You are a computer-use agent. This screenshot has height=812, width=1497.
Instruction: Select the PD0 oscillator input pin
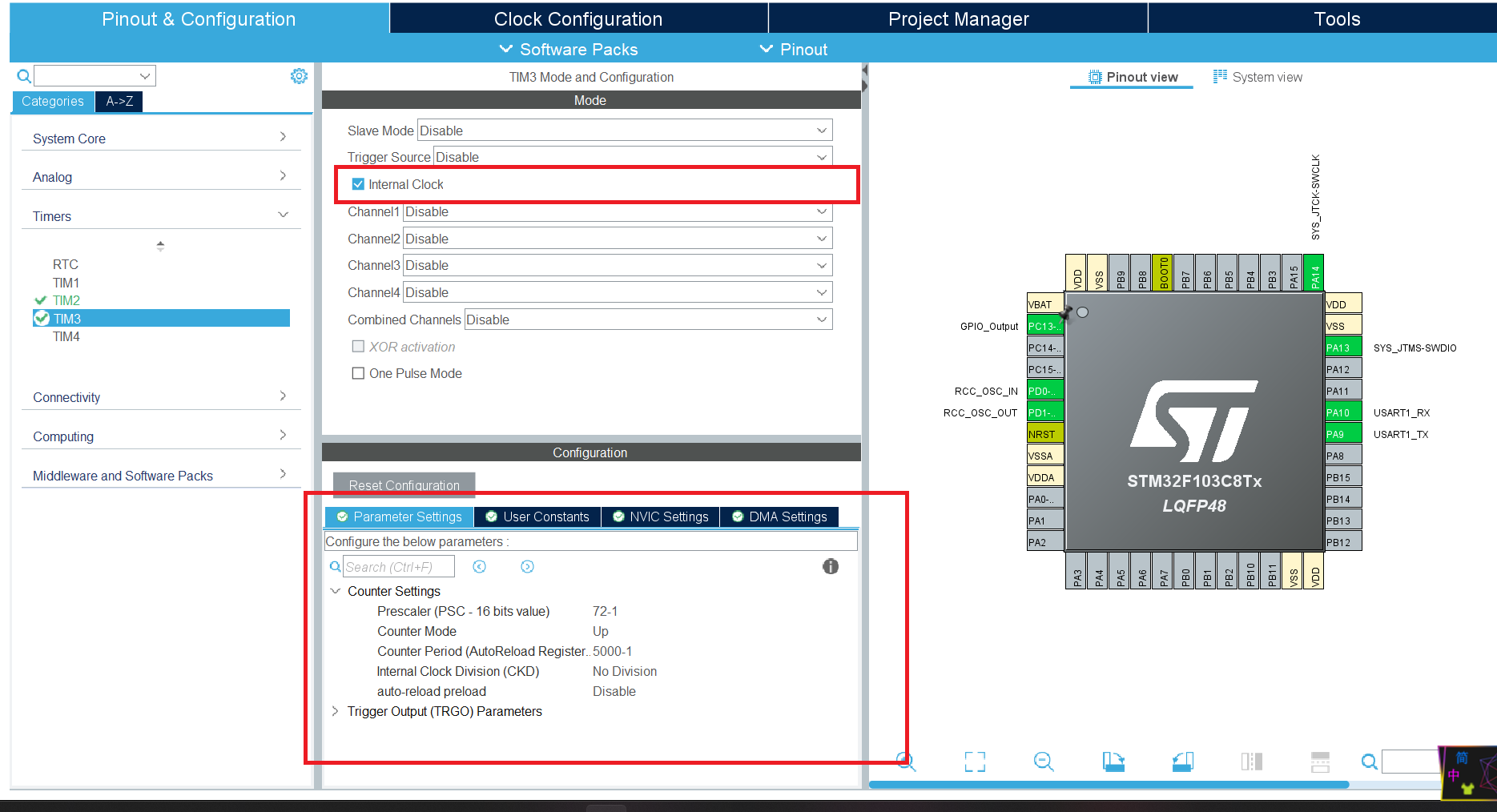(x=1045, y=391)
